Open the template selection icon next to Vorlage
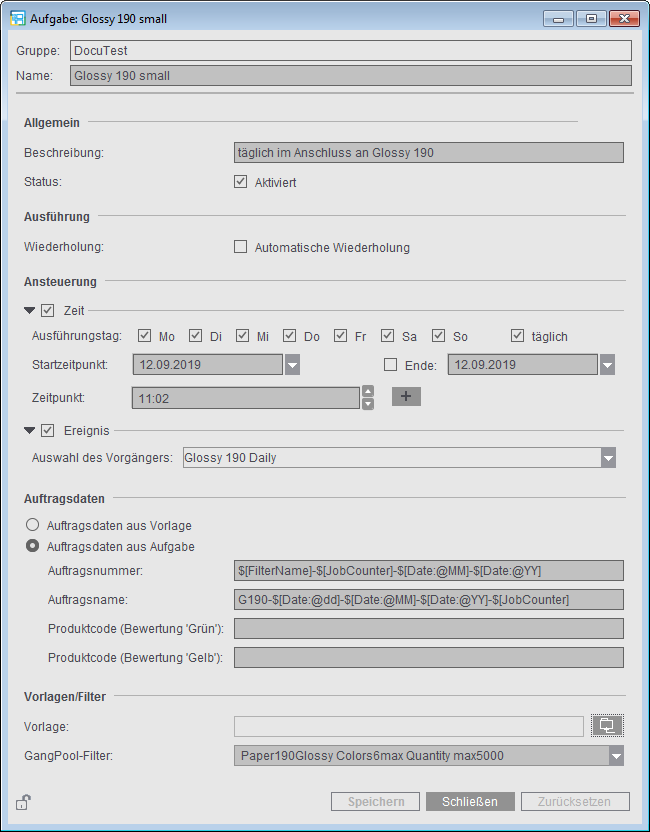 coord(607,725)
